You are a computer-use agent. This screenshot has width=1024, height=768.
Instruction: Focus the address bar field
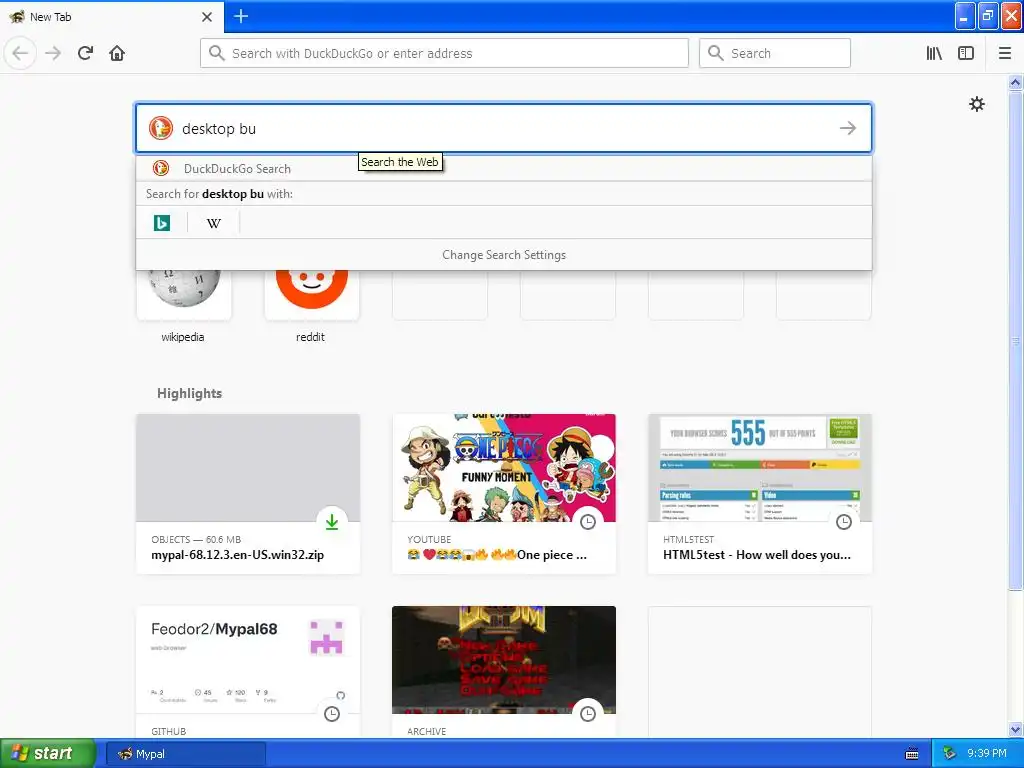[x=444, y=54]
